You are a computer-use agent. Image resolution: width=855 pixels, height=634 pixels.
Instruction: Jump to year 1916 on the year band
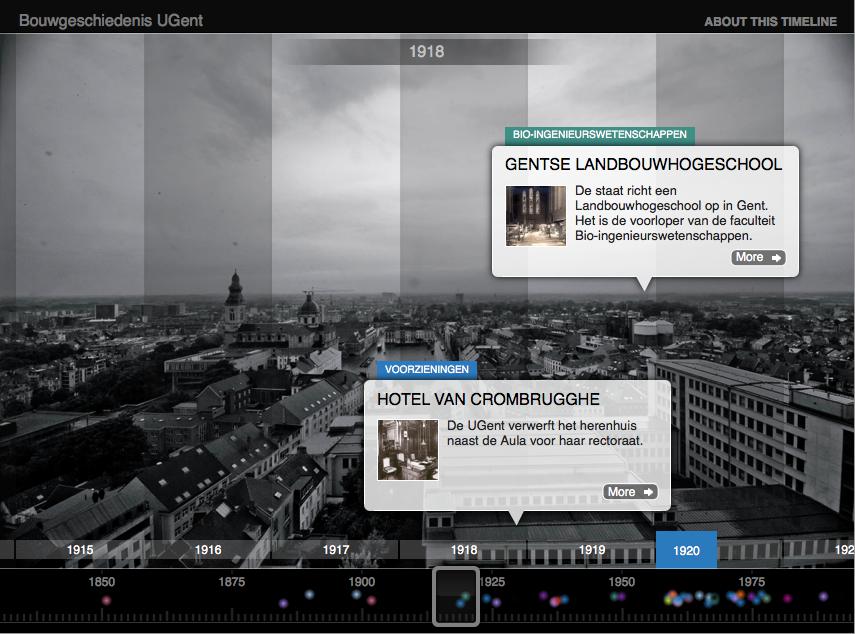click(208, 550)
